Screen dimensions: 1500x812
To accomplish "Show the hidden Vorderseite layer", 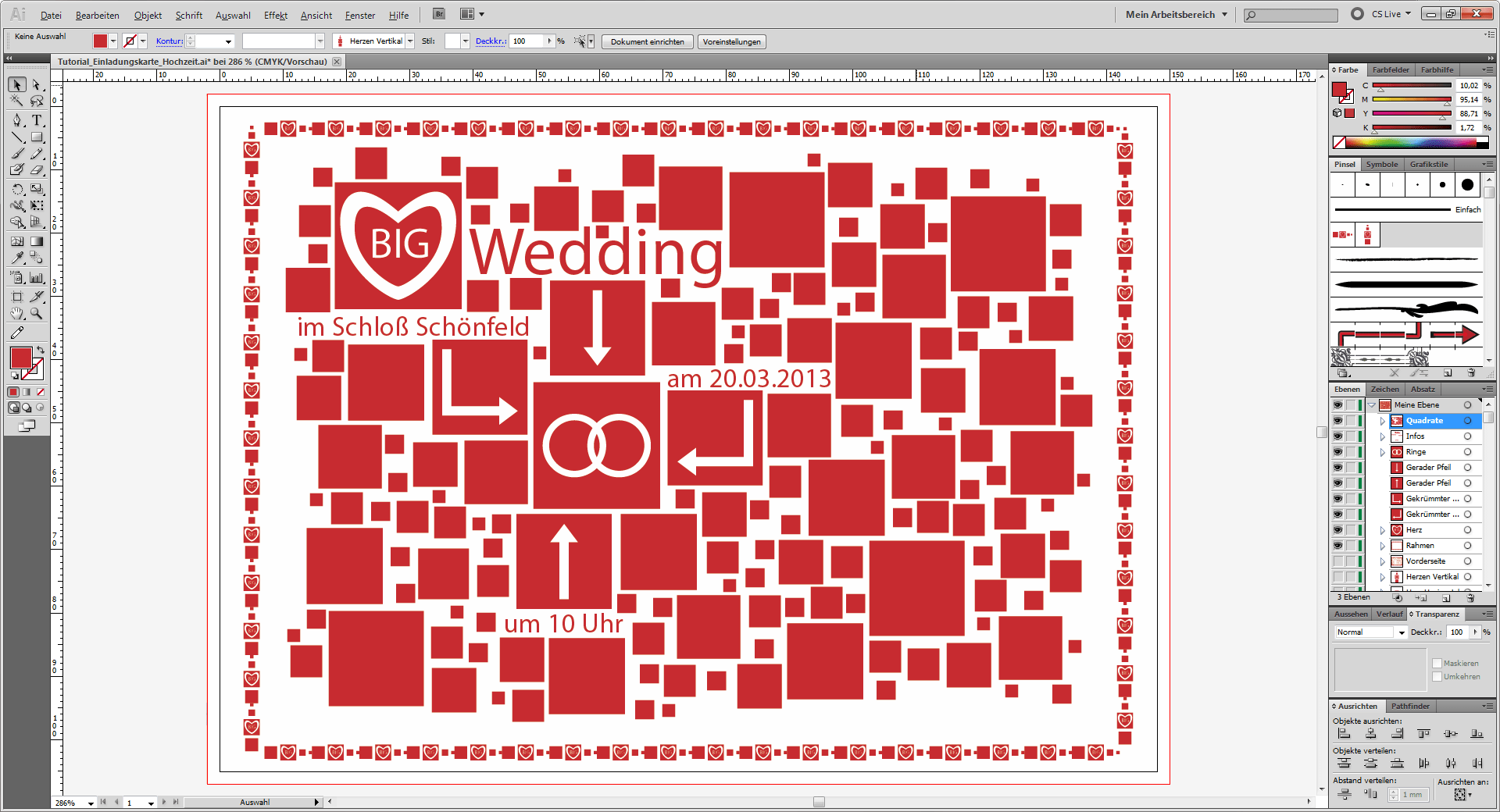I will coord(1337,561).
